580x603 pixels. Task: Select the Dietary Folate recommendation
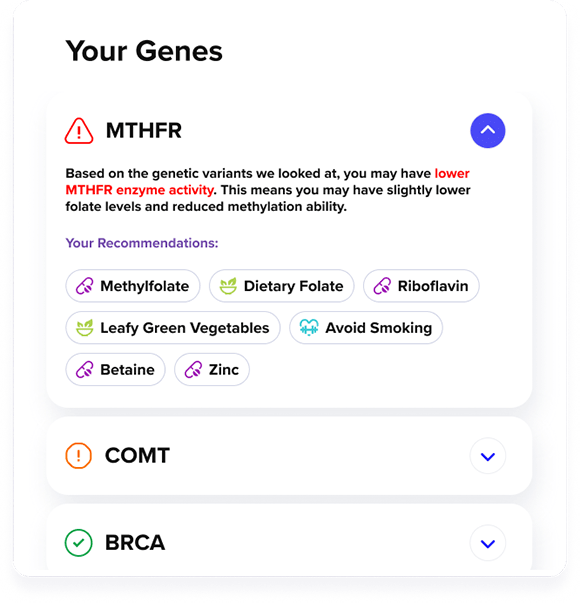point(281,286)
